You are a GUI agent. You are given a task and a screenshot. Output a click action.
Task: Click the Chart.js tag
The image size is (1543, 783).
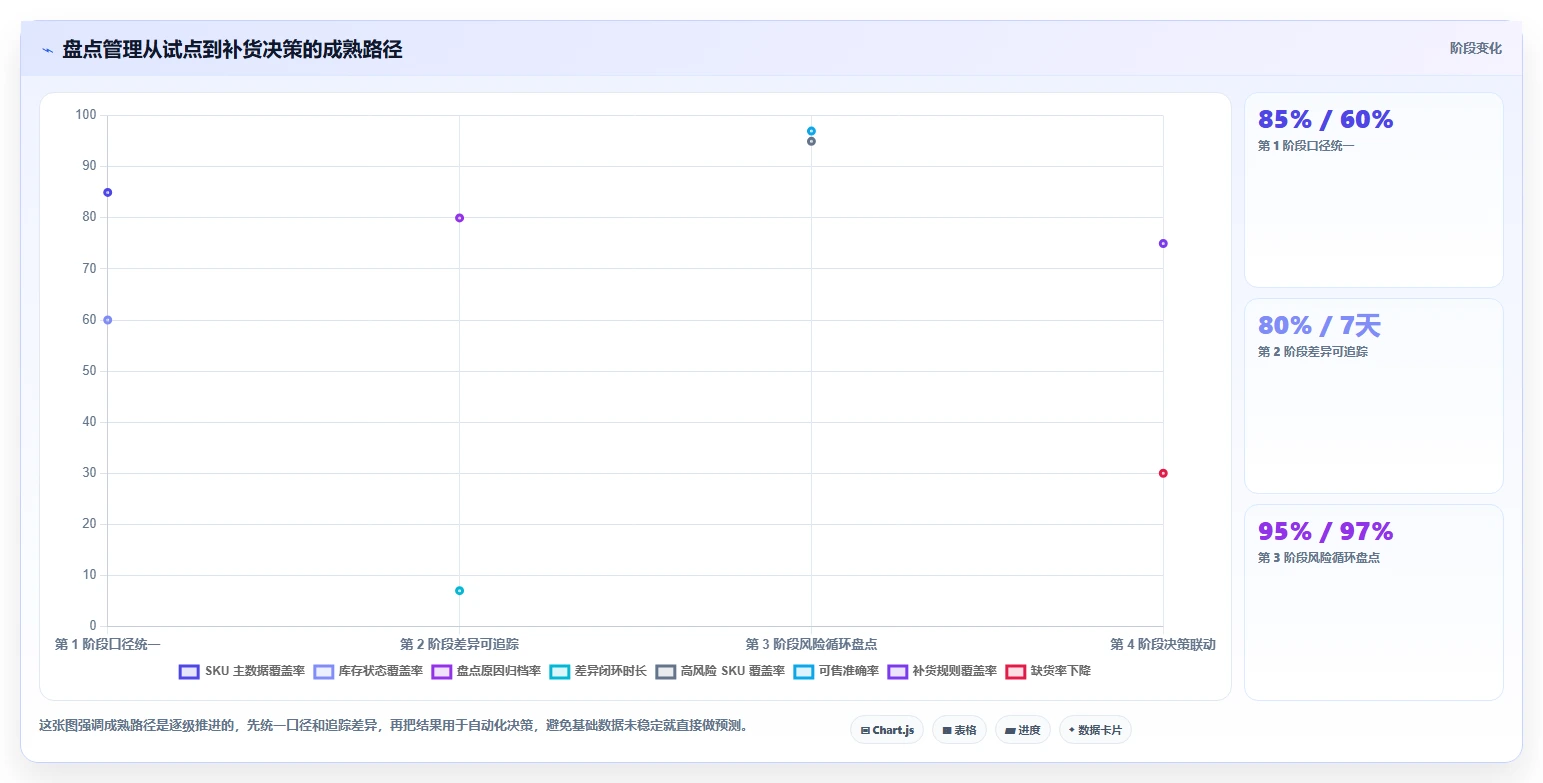pos(887,730)
